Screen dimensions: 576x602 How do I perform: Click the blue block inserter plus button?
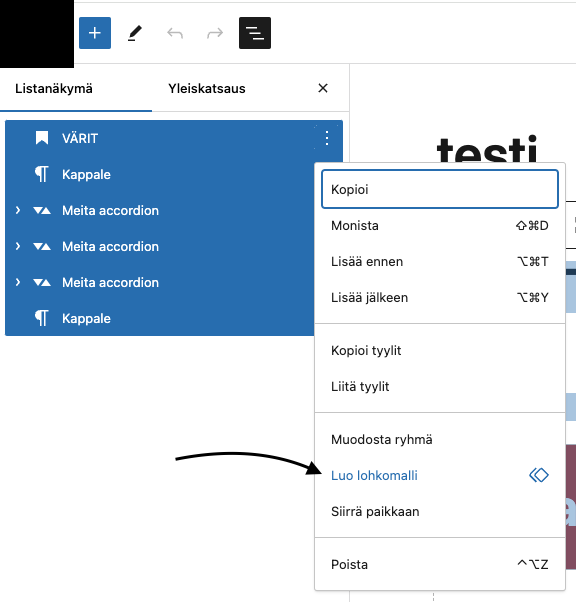[x=95, y=33]
